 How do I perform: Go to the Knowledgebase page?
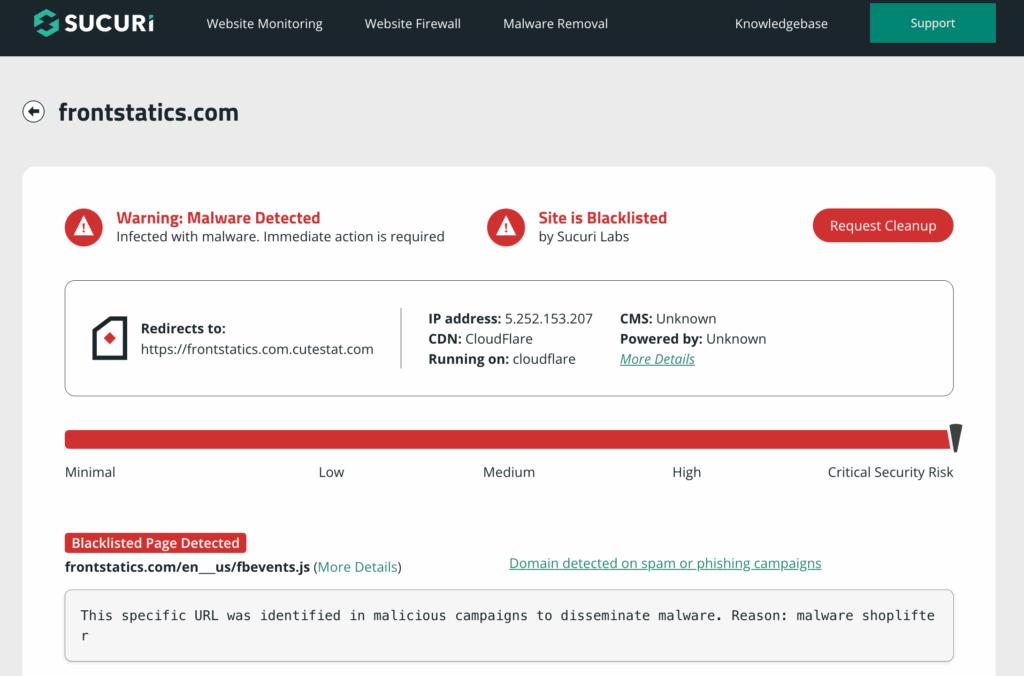[x=781, y=23]
